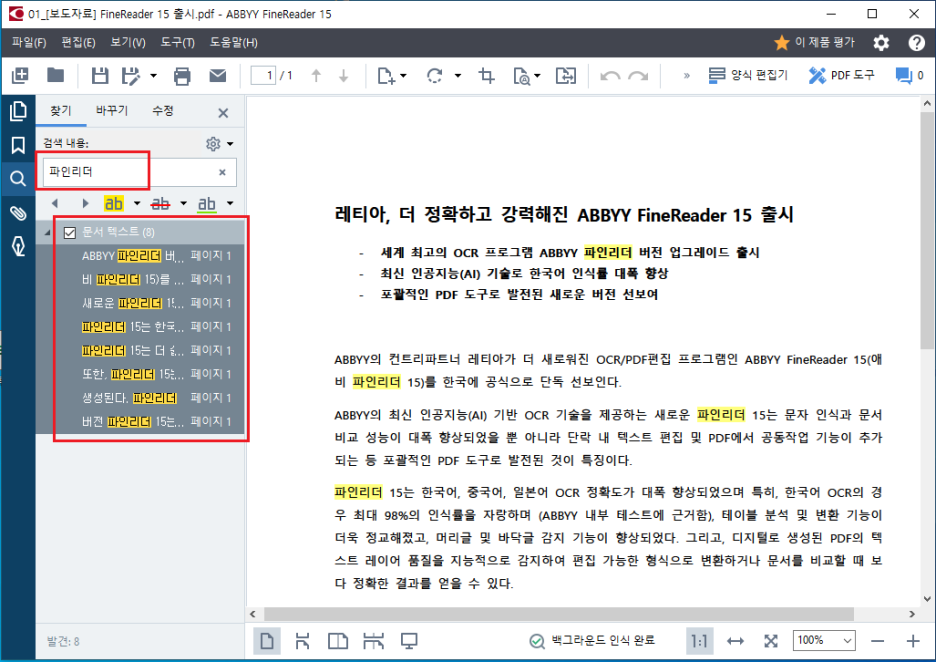Redo the last action

[x=638, y=76]
